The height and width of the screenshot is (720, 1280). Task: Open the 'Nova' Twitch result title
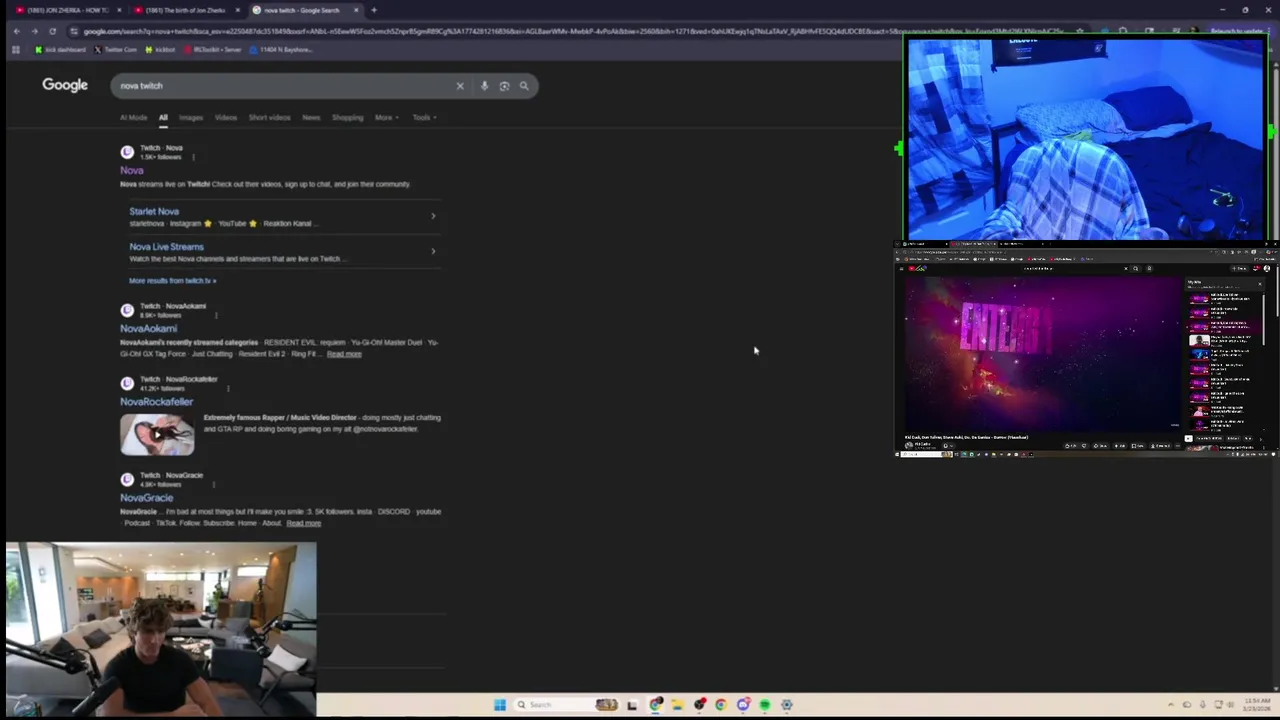pyautogui.click(x=132, y=171)
